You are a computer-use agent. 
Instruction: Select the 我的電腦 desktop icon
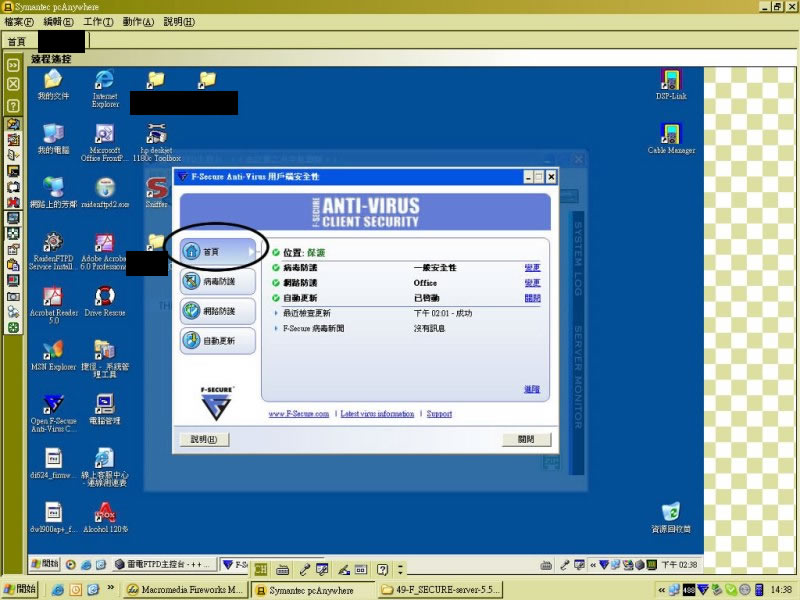click(x=53, y=139)
